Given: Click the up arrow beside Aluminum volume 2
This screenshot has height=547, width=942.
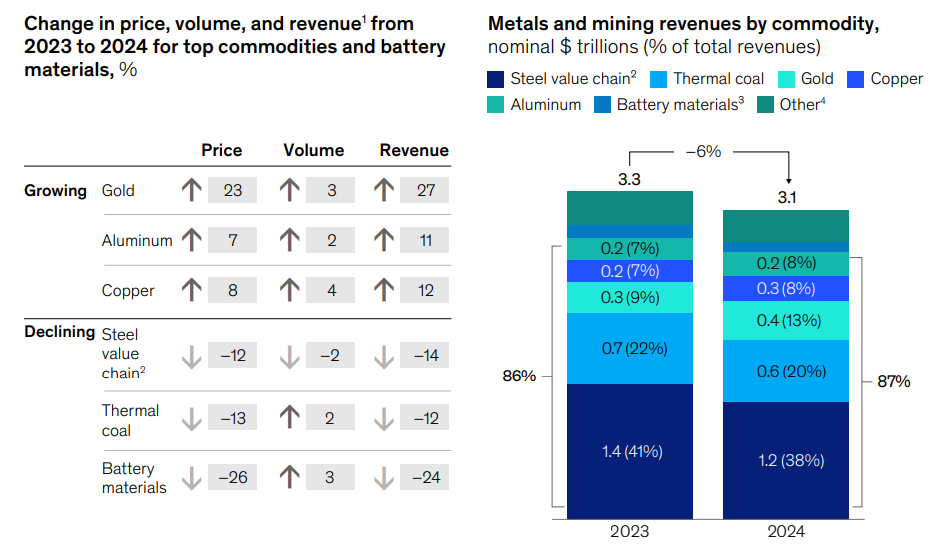Looking at the screenshot, I should click(x=290, y=240).
